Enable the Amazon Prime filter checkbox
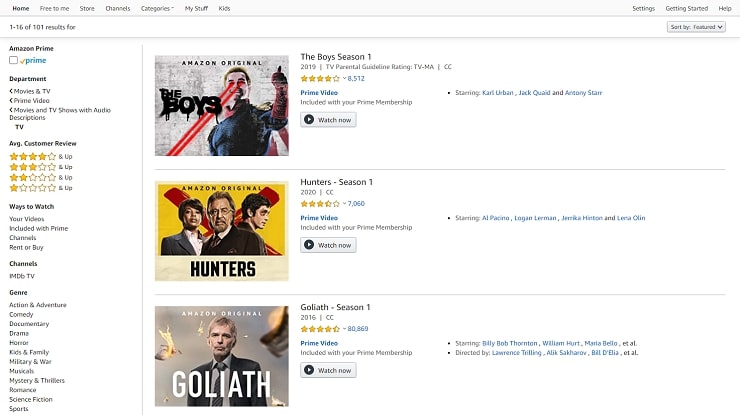 (13, 60)
